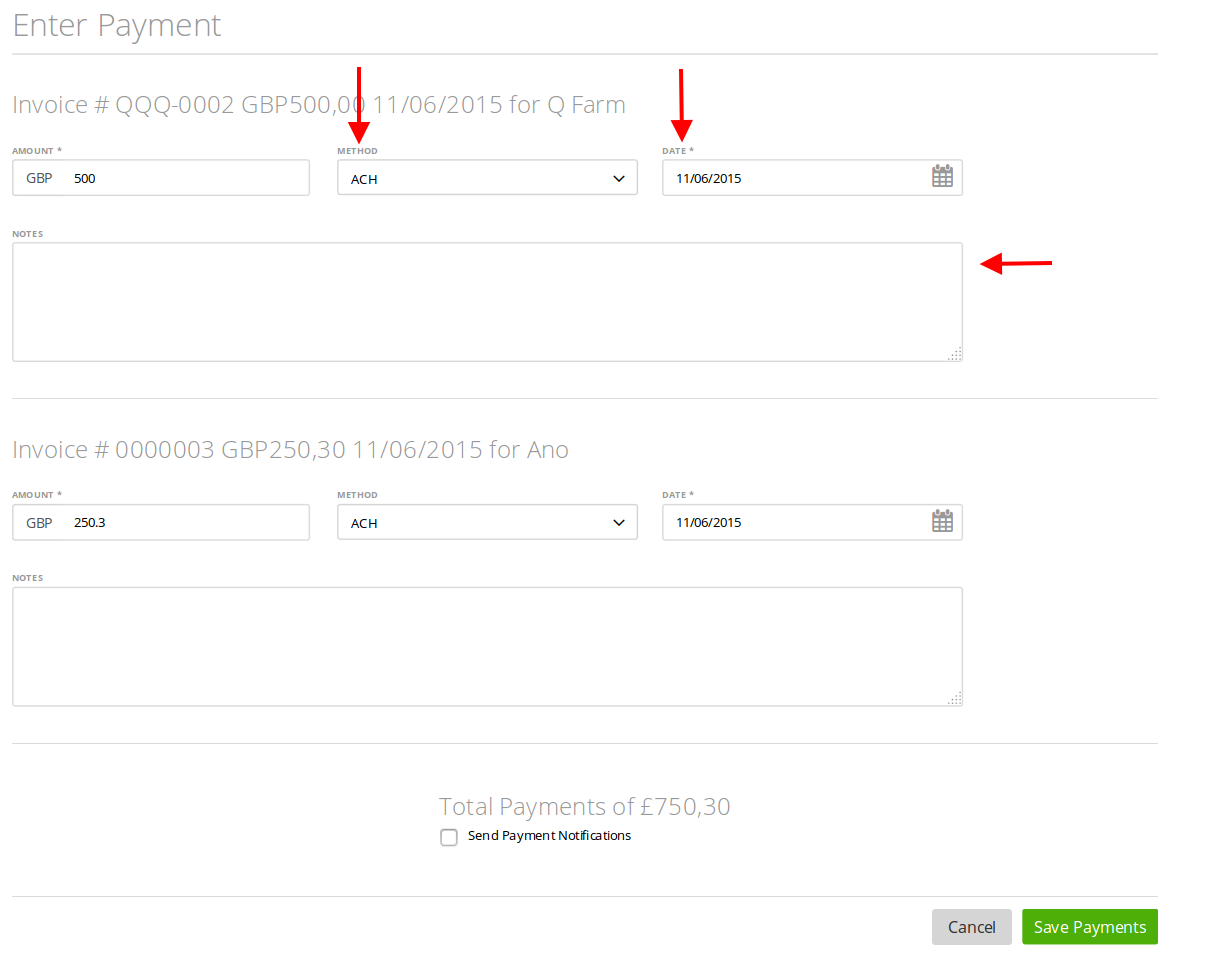Click heading Invoice # QQQ-0002 for Q Farm
This screenshot has width=1208, height=965.
click(319, 105)
